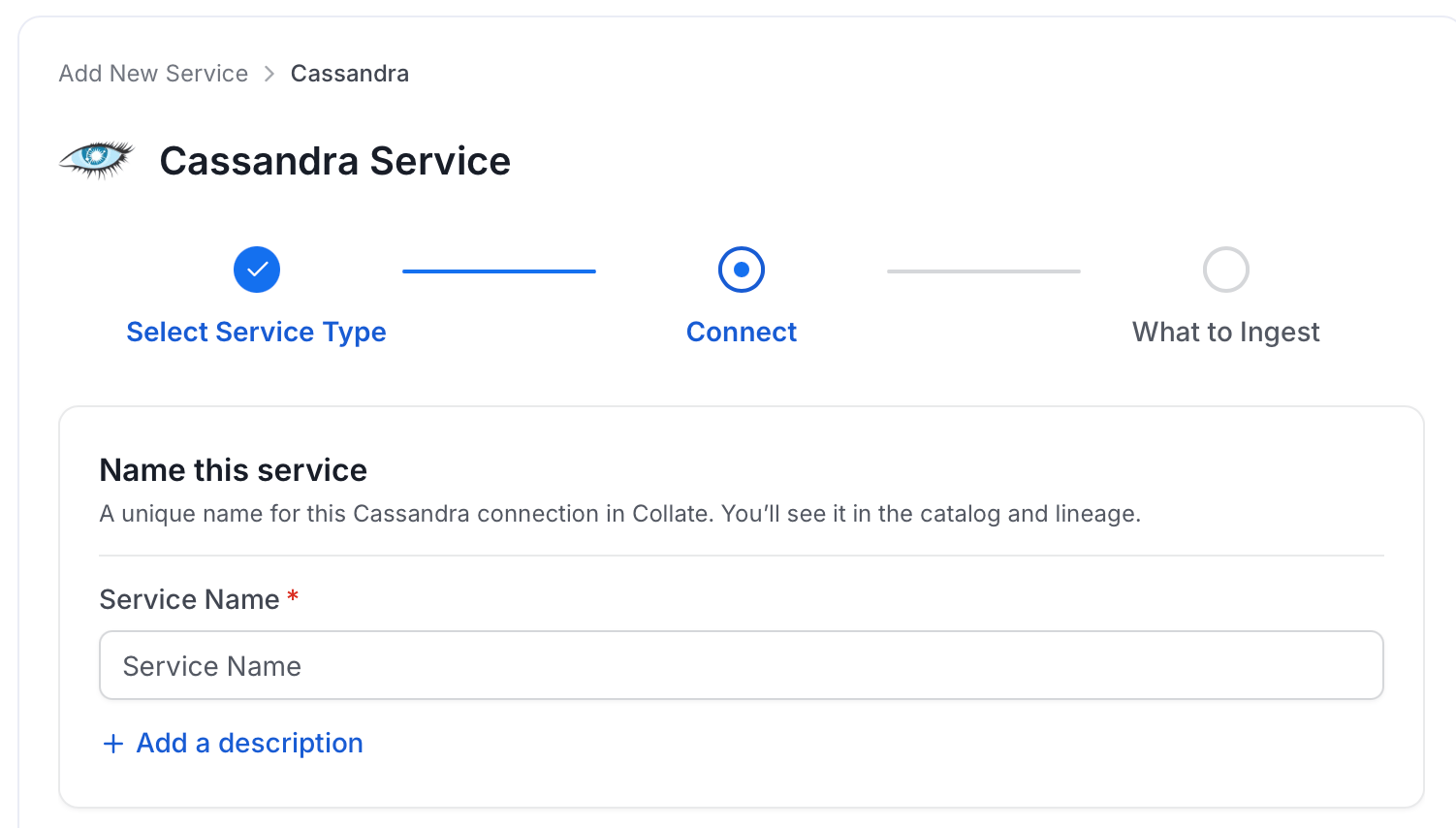The height and width of the screenshot is (828, 1456).
Task: Jump to the What to Ingest step label
Action: (x=1226, y=332)
